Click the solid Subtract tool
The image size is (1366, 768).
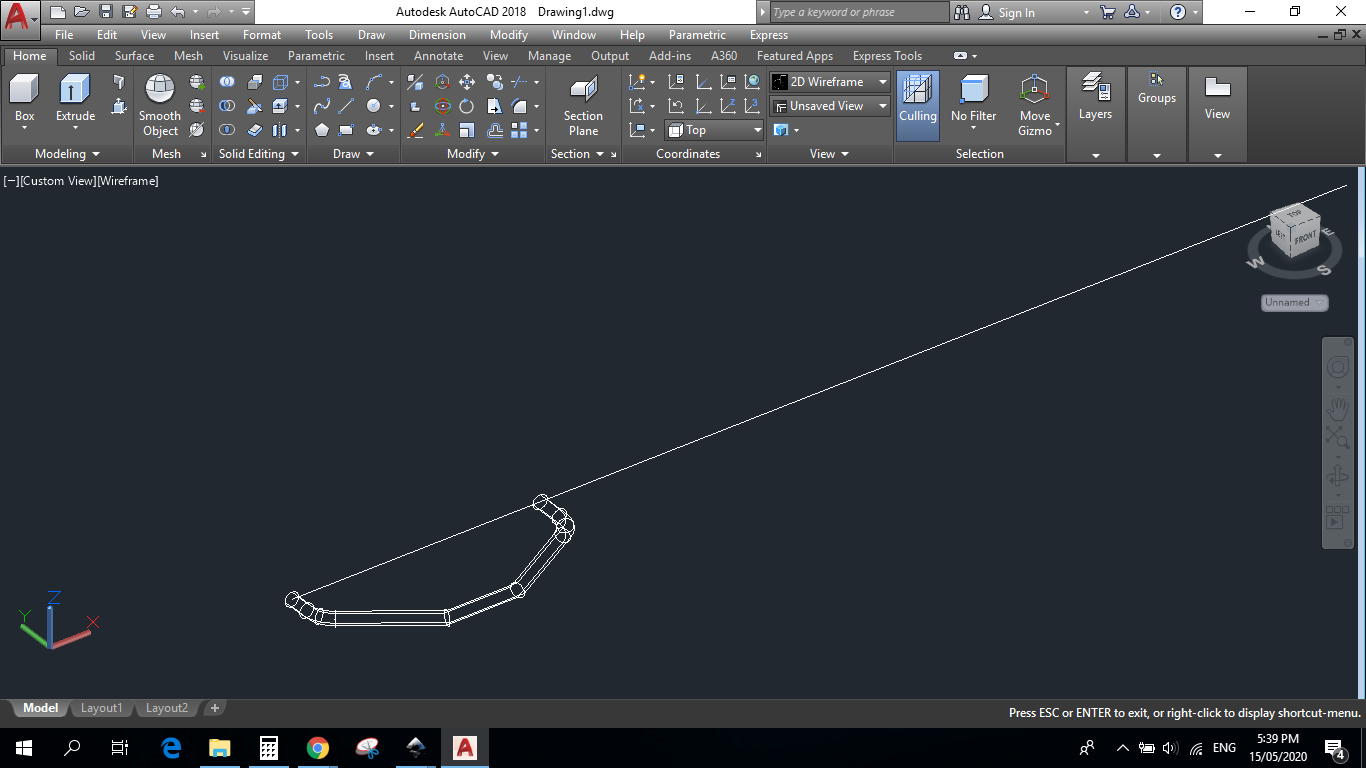click(227, 106)
